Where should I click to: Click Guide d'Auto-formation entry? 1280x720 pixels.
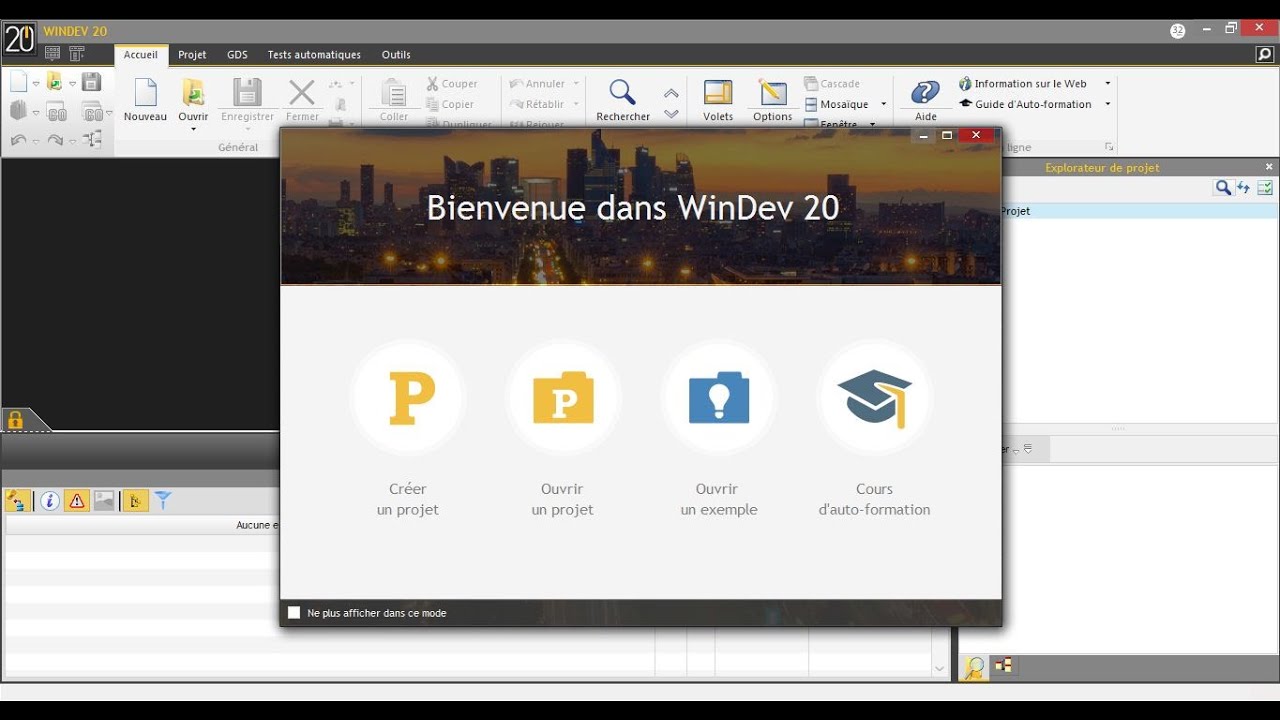pyautogui.click(x=1025, y=104)
